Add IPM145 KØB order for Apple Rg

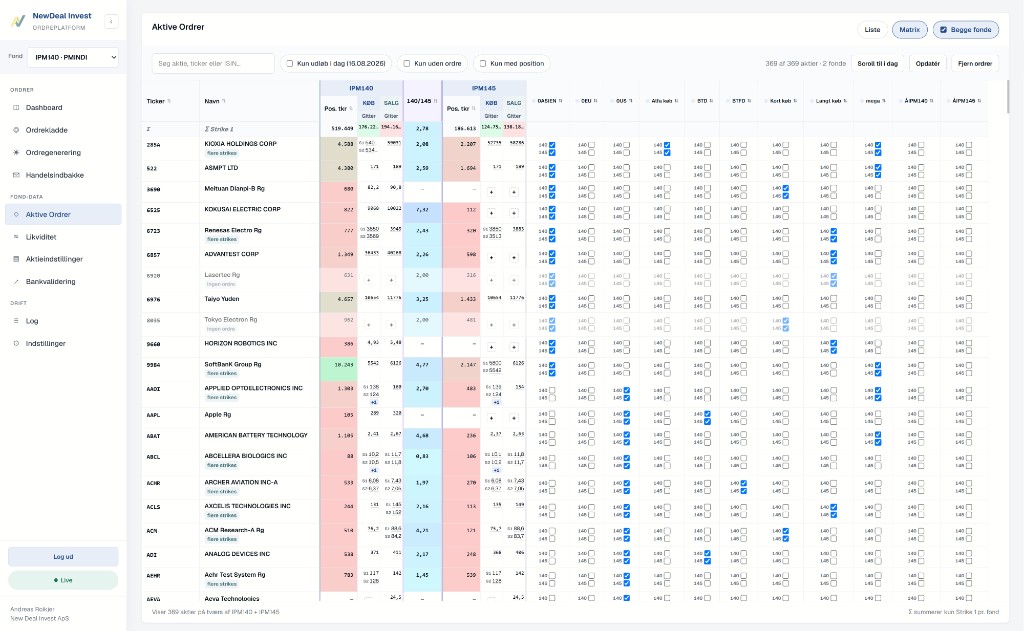coord(491,418)
